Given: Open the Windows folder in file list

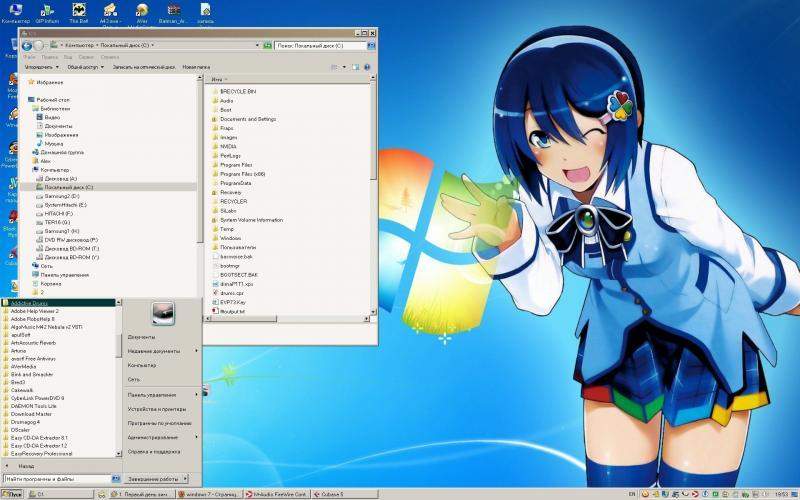Looking at the screenshot, I should [230, 238].
